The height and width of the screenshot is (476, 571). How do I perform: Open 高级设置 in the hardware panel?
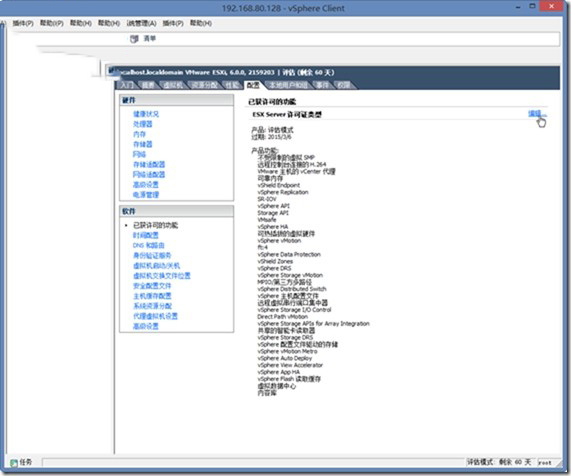click(146, 185)
